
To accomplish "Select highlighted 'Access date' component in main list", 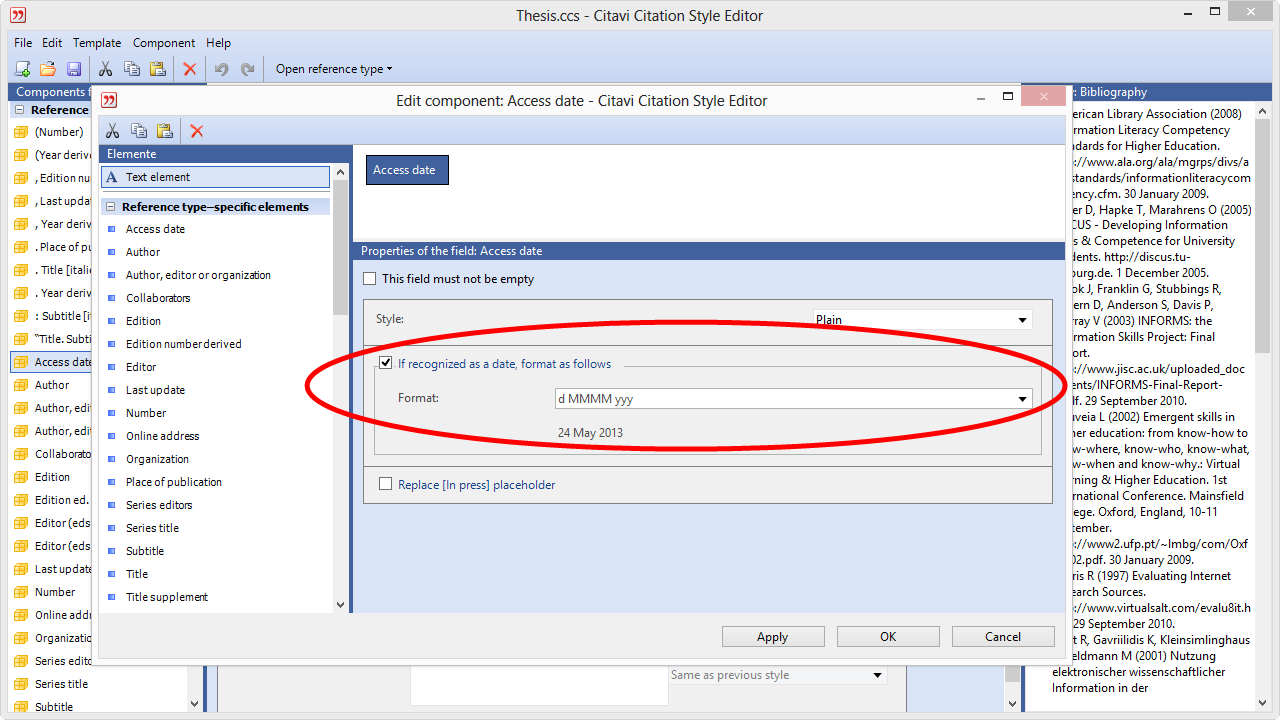I will tap(51, 362).
